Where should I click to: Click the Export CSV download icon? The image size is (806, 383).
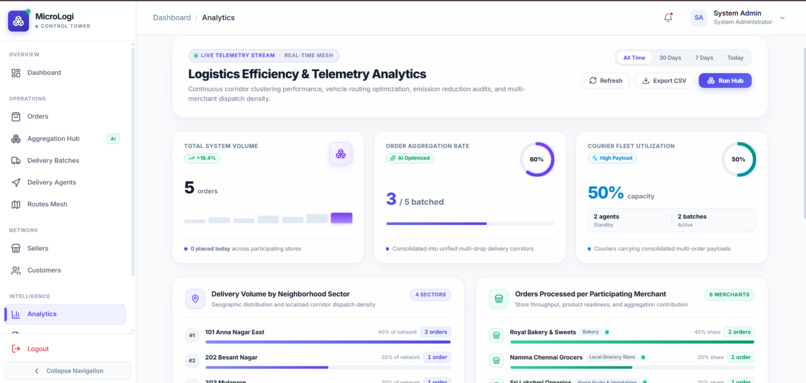(646, 81)
